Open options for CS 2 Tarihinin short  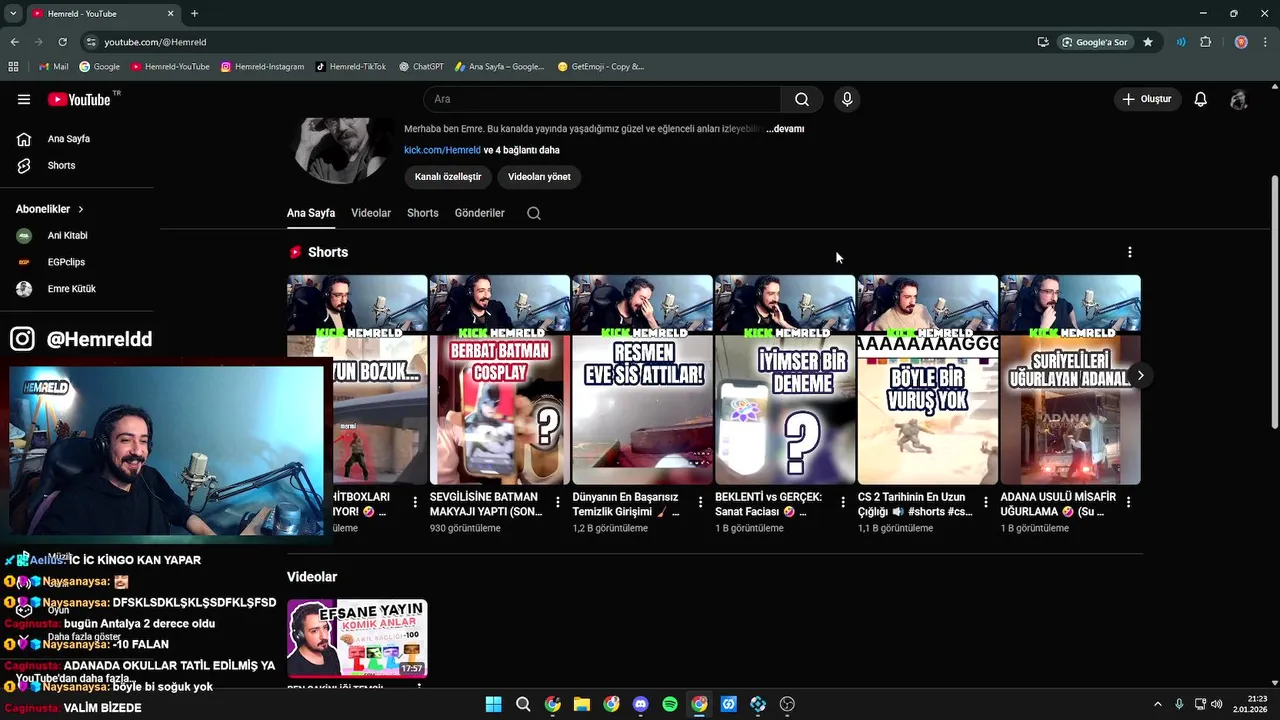[x=986, y=502]
